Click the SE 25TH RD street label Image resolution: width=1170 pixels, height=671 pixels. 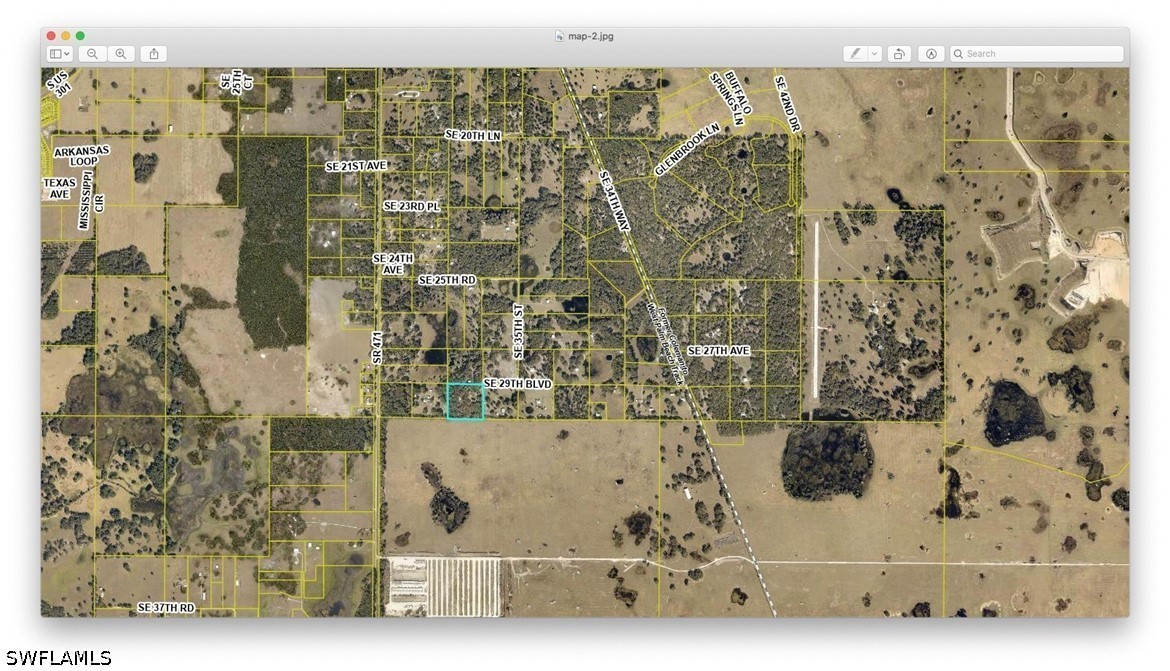447,280
